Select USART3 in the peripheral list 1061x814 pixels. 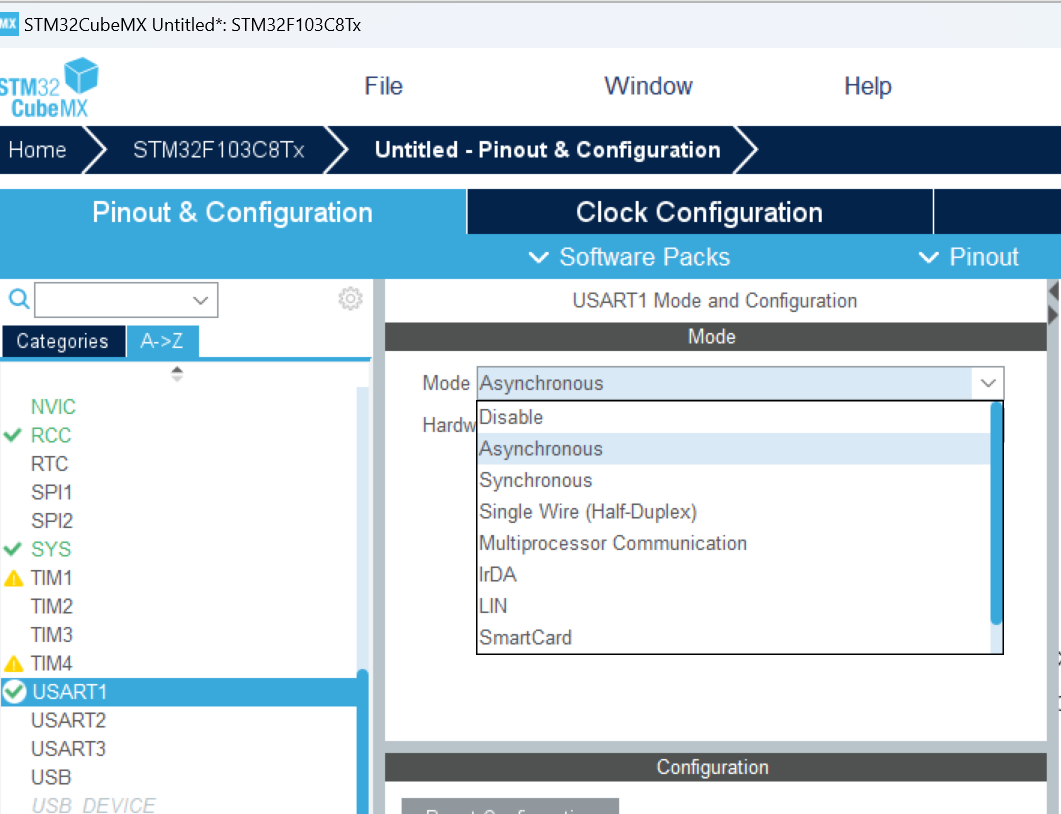pyautogui.click(x=68, y=748)
